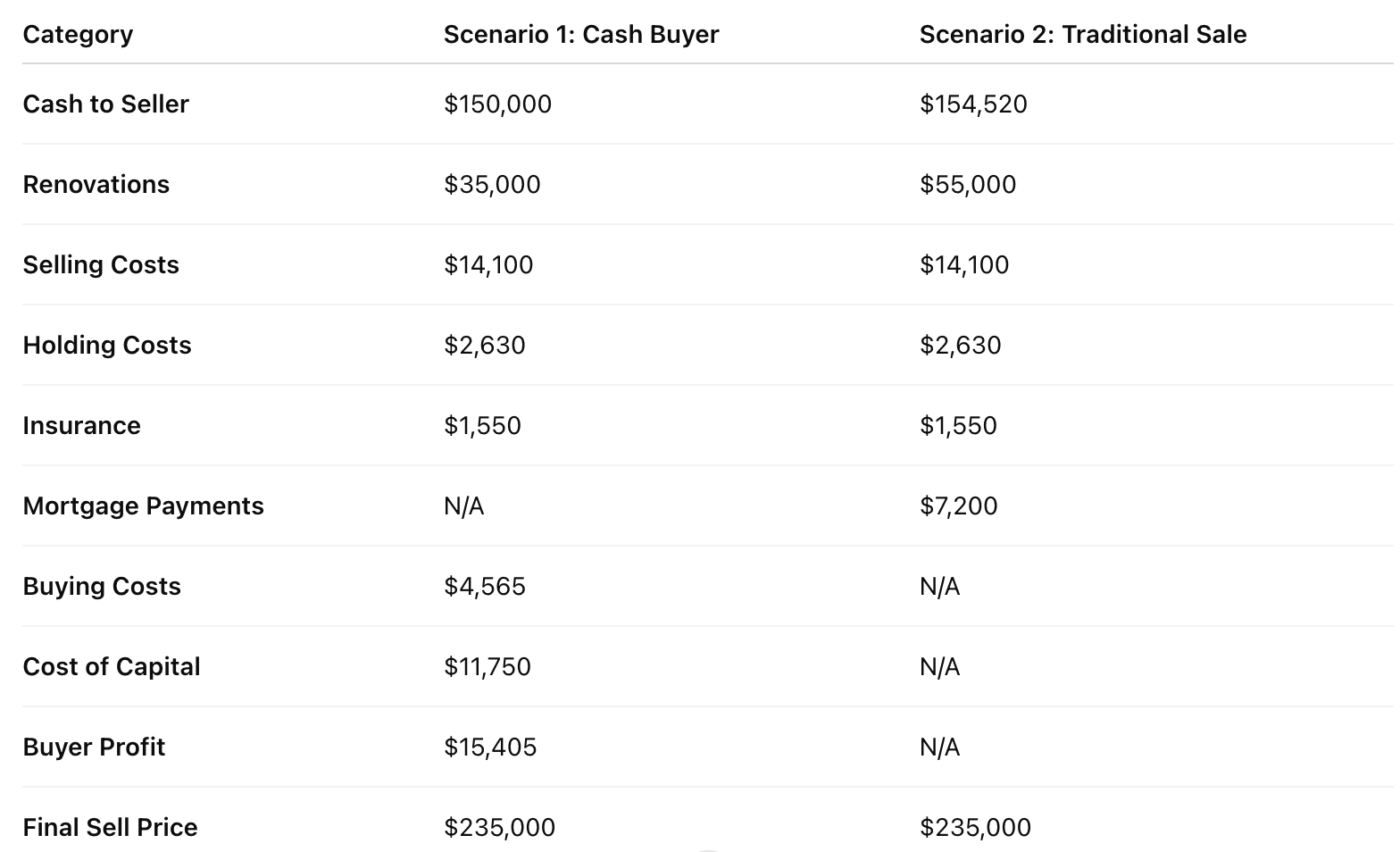Select the Selling Costs row label
Viewport: 1400px width, 852px height.
[x=101, y=265]
